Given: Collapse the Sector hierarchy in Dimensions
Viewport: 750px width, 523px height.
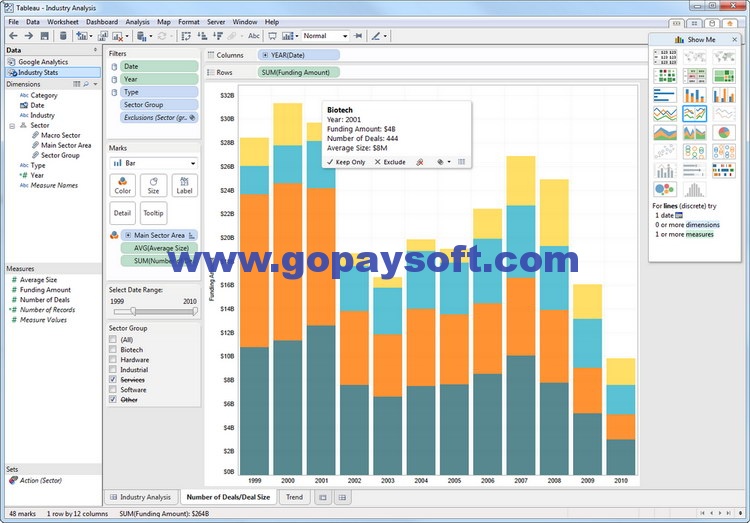Looking at the screenshot, I should pos(12,126).
